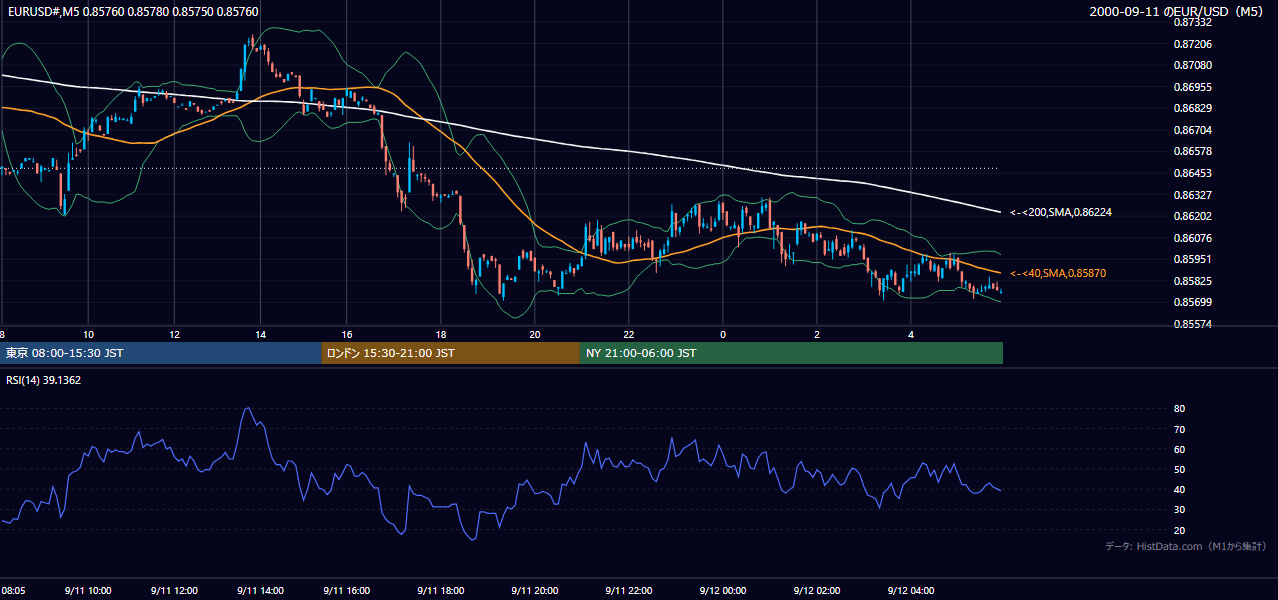1278x600 pixels.
Task: Click price level 0.86076 on the axis
Action: coord(1192,238)
